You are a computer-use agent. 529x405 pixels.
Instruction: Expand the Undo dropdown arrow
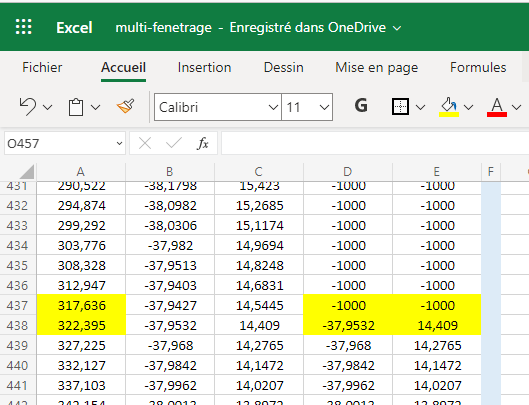[x=48, y=107]
